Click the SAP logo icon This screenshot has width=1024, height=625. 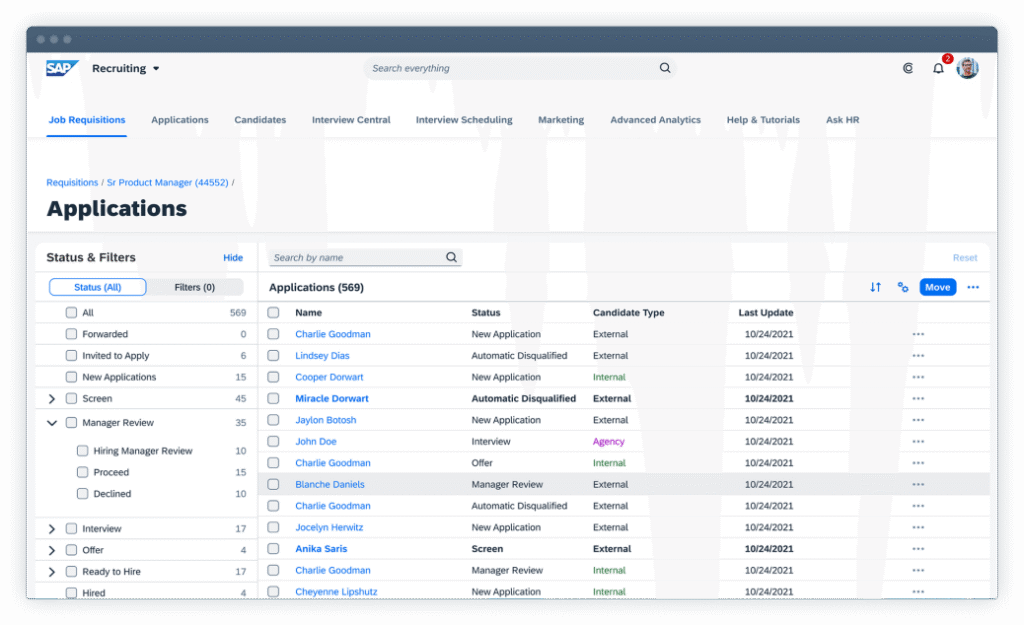click(62, 68)
